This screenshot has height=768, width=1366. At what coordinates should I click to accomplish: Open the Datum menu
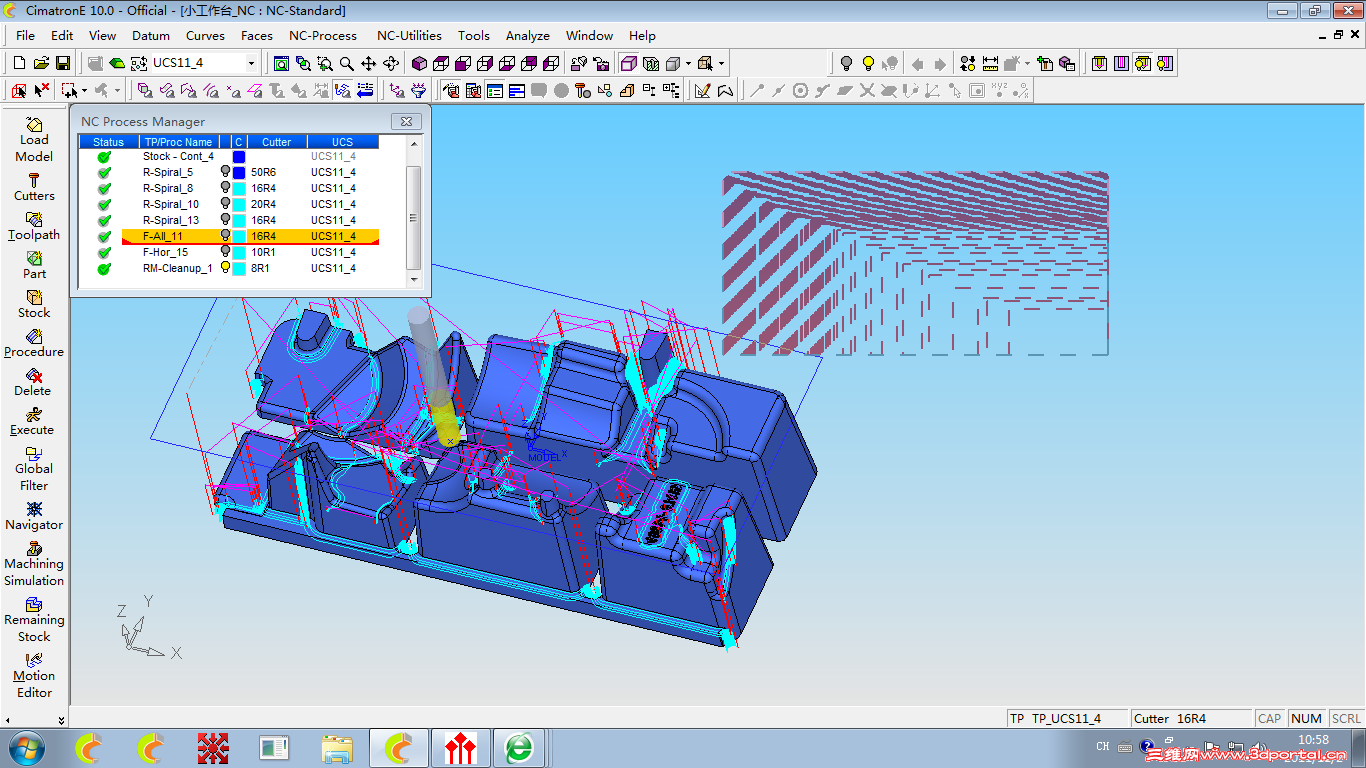[151, 35]
